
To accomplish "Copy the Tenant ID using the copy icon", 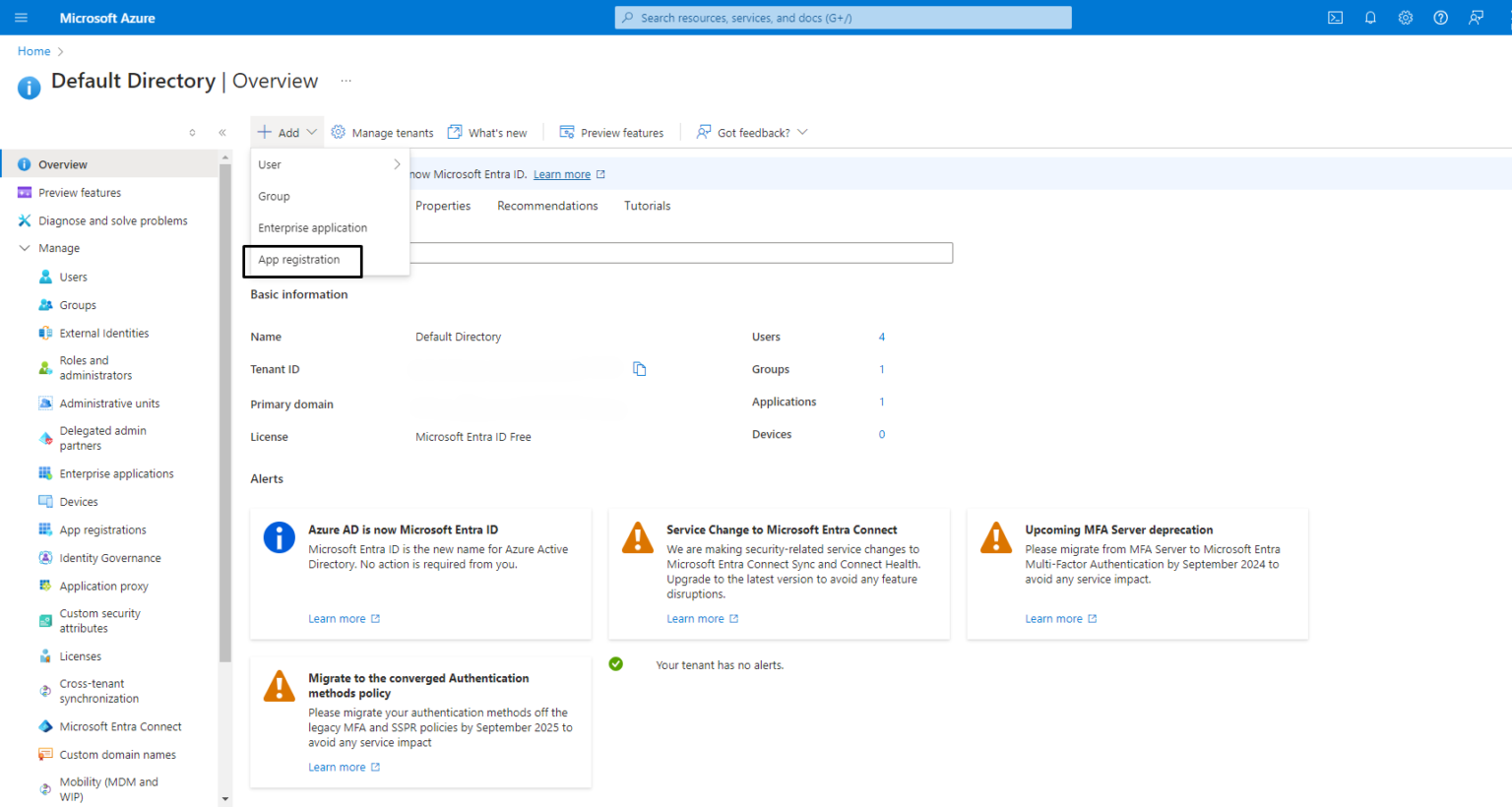I will click(x=639, y=368).
